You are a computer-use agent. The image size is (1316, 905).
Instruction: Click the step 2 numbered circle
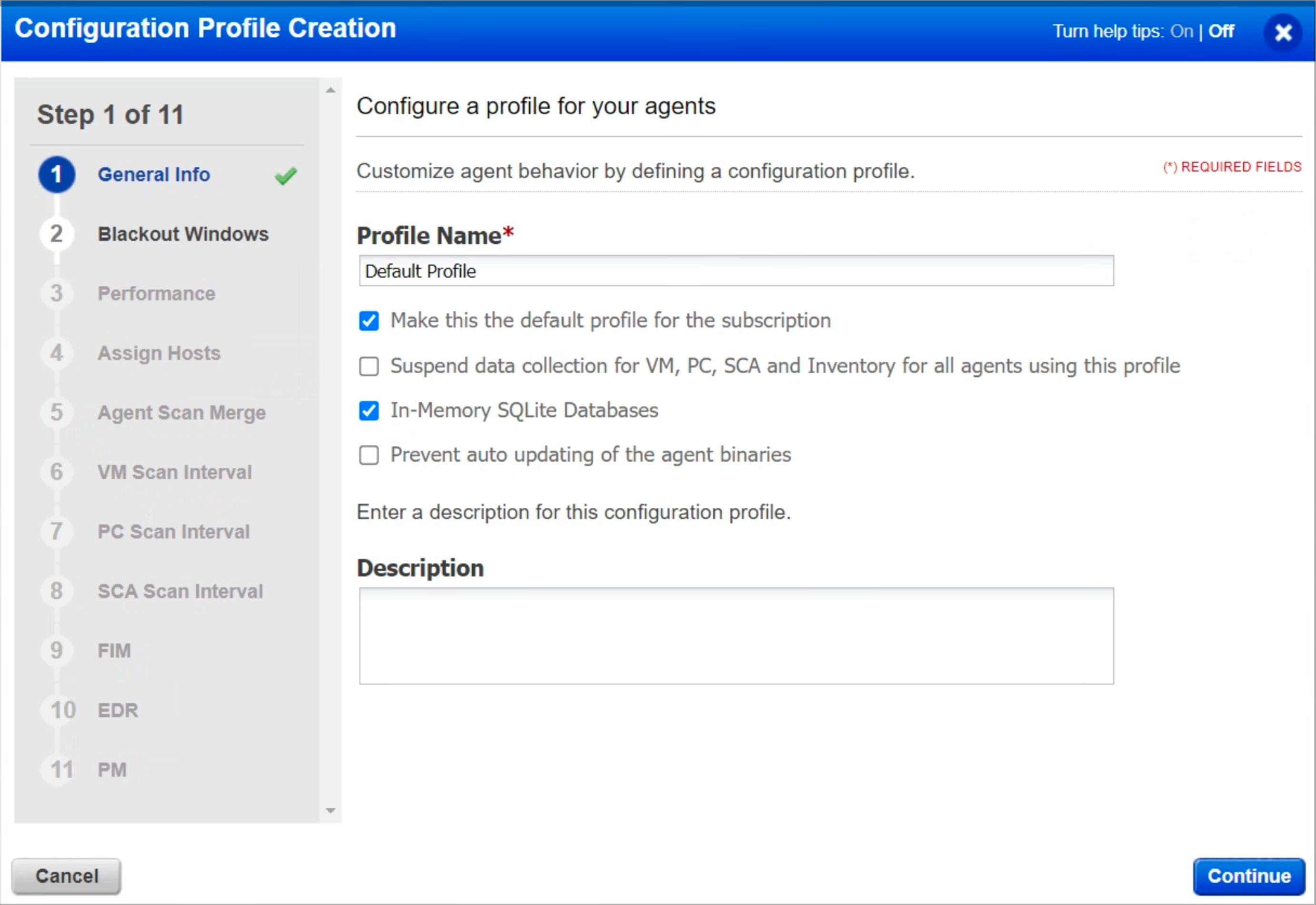tap(57, 233)
